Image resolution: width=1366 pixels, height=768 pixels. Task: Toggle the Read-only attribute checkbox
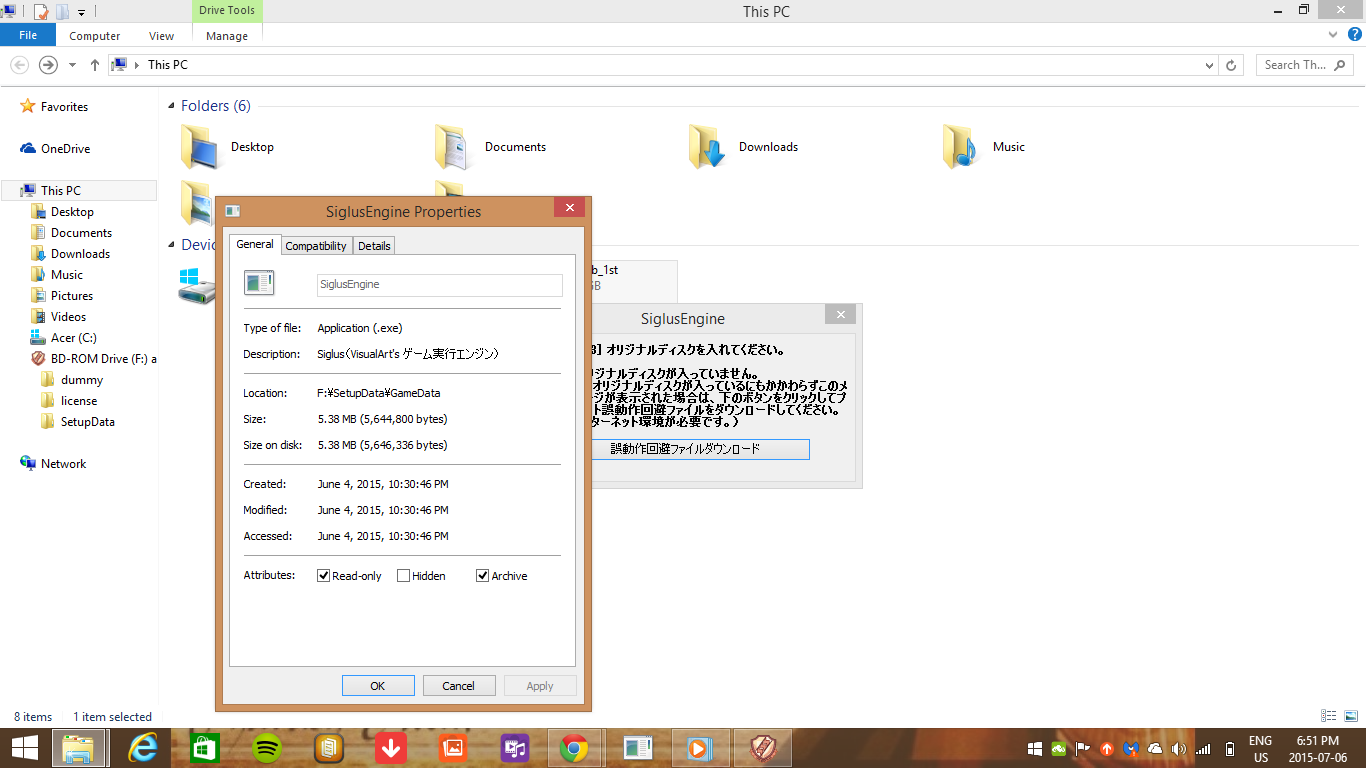[x=324, y=576]
